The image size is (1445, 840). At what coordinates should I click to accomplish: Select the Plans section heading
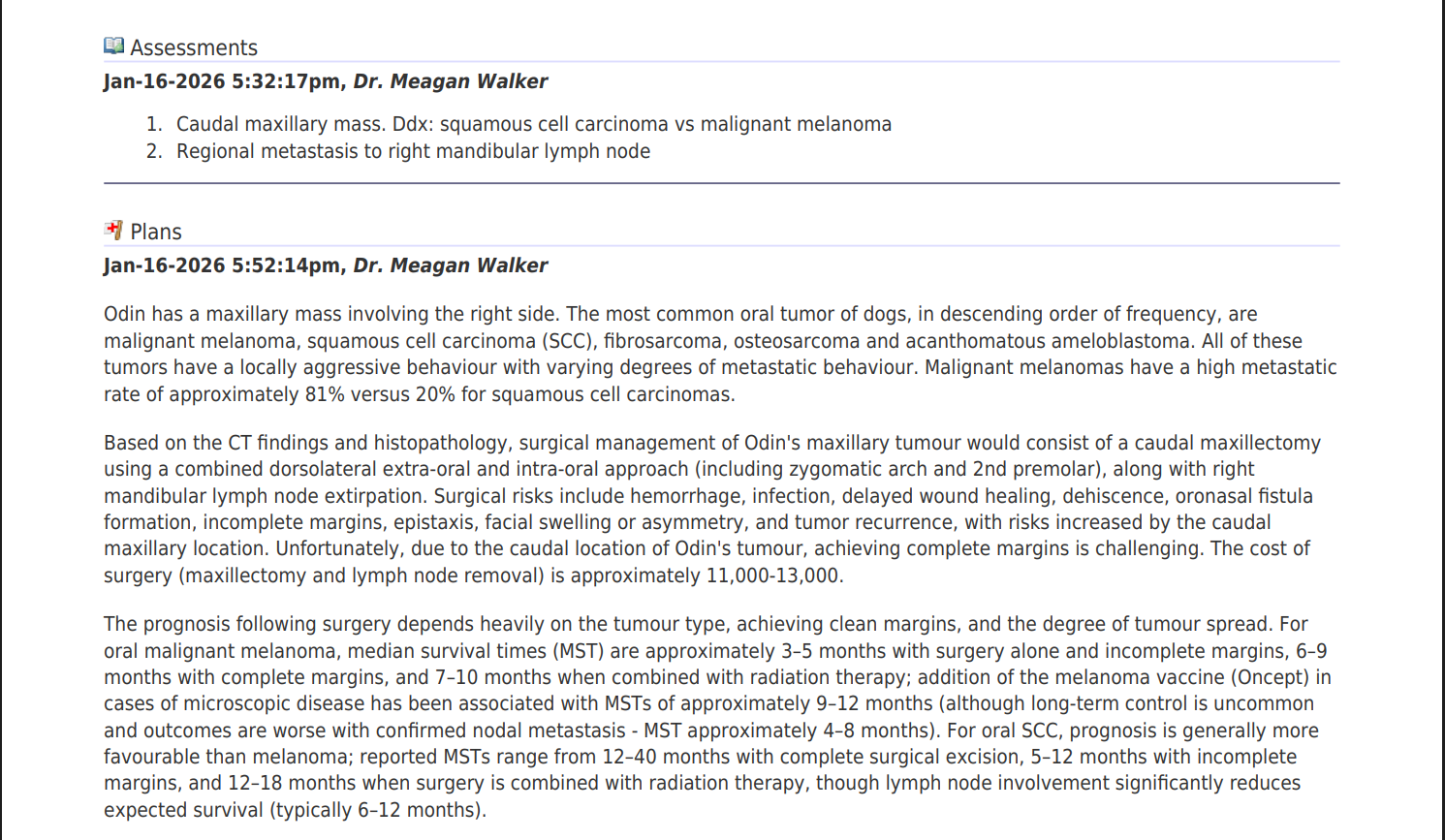[x=156, y=232]
